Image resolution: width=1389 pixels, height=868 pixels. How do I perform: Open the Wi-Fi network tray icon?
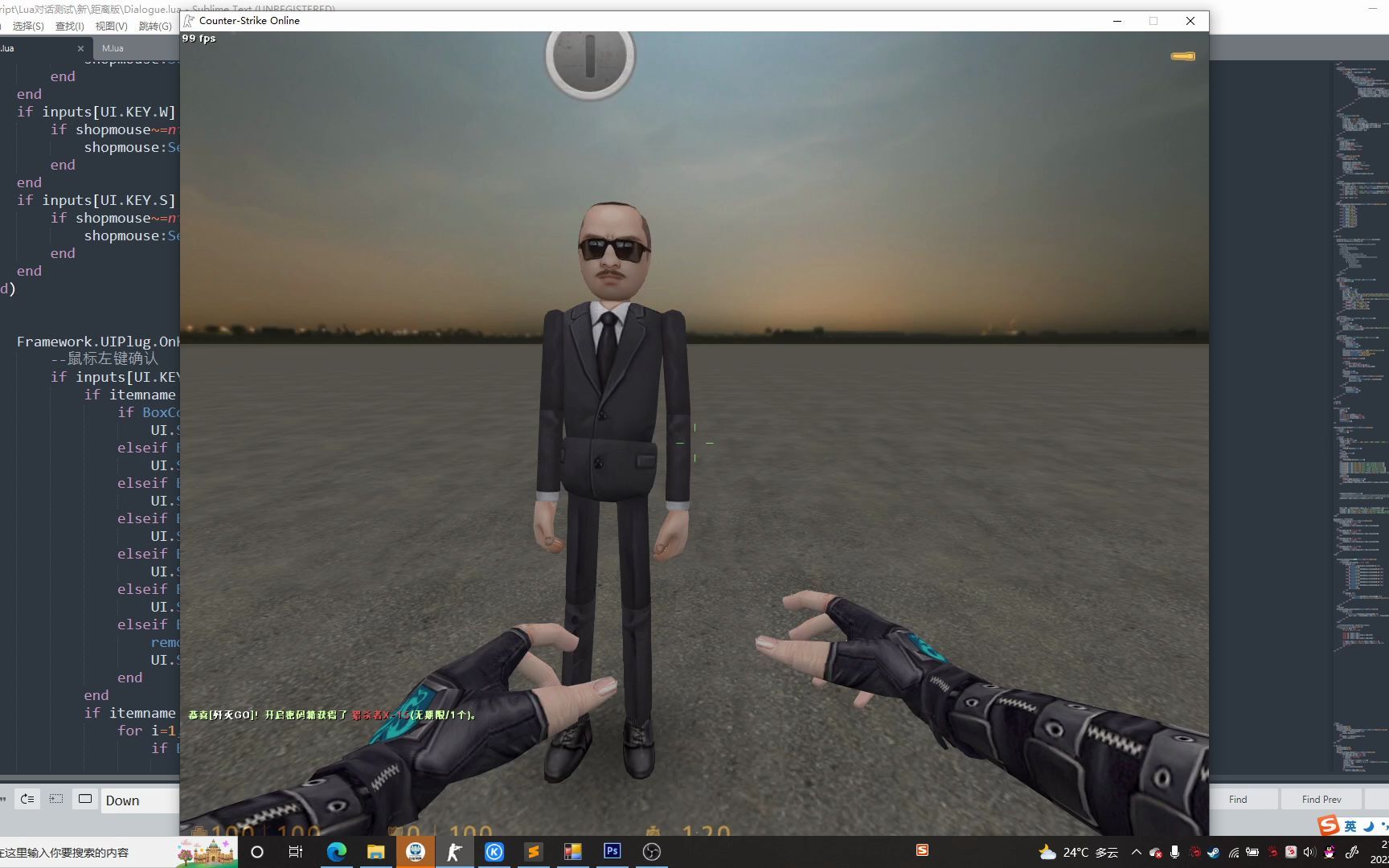(x=1233, y=853)
